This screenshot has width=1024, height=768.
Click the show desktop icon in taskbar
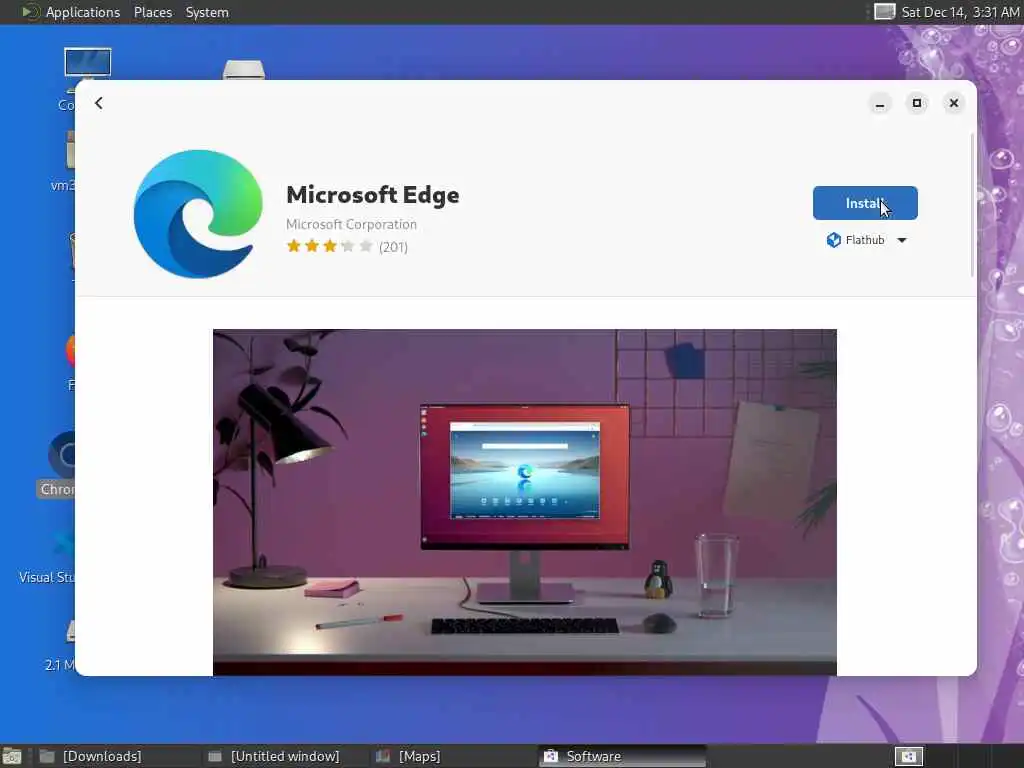pos(12,757)
